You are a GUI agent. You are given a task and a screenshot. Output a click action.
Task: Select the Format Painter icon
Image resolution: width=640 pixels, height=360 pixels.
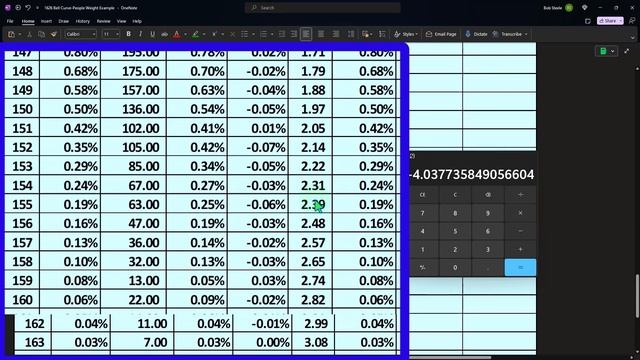(53, 34)
